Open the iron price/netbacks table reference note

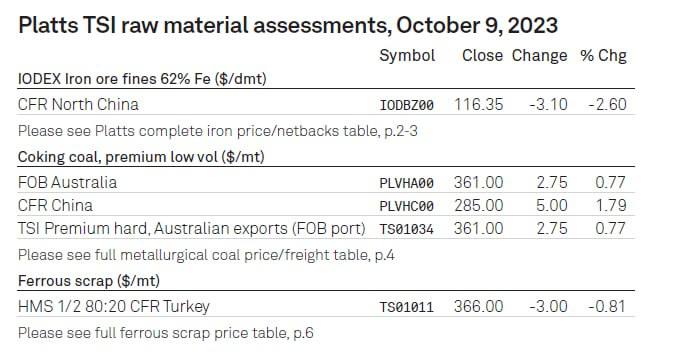[217, 131]
